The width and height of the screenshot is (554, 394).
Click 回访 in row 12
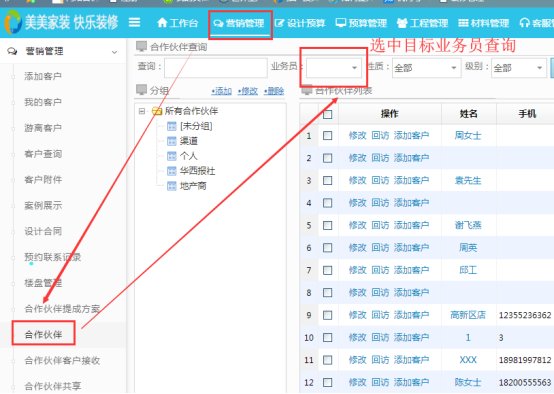pyautogui.click(x=380, y=382)
